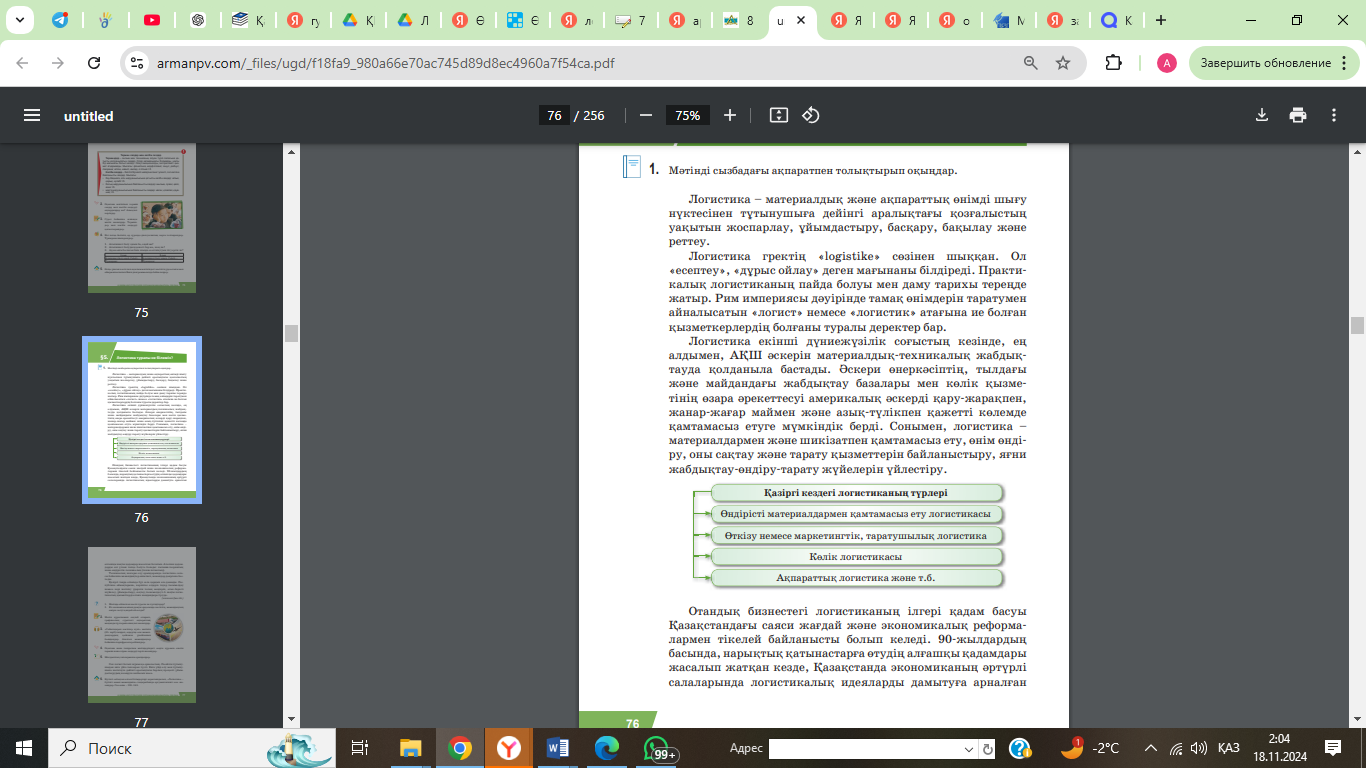Open Yandex Browser from the taskbar
The width and height of the screenshot is (1366, 768).
[509, 748]
